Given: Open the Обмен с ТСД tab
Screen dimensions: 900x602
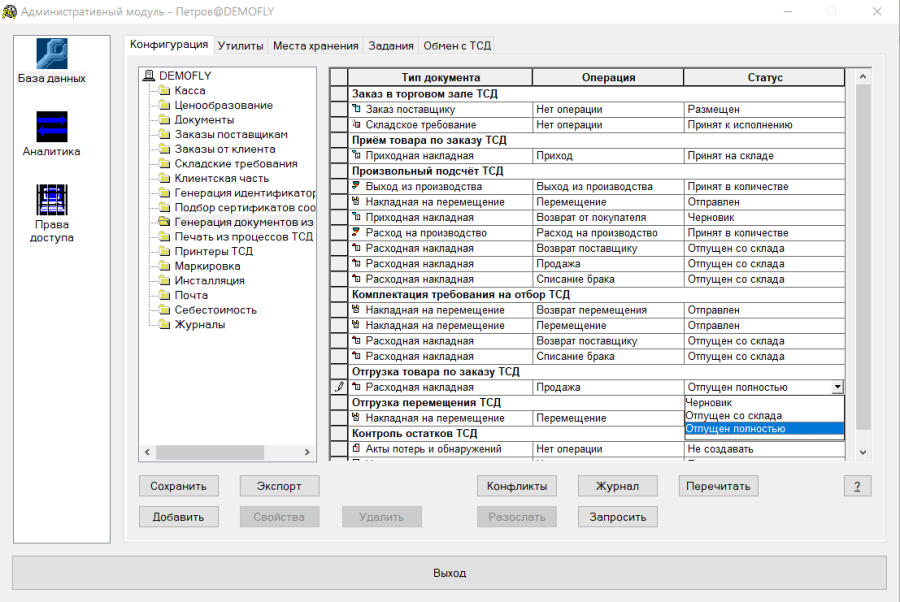Looking at the screenshot, I should (x=456, y=46).
